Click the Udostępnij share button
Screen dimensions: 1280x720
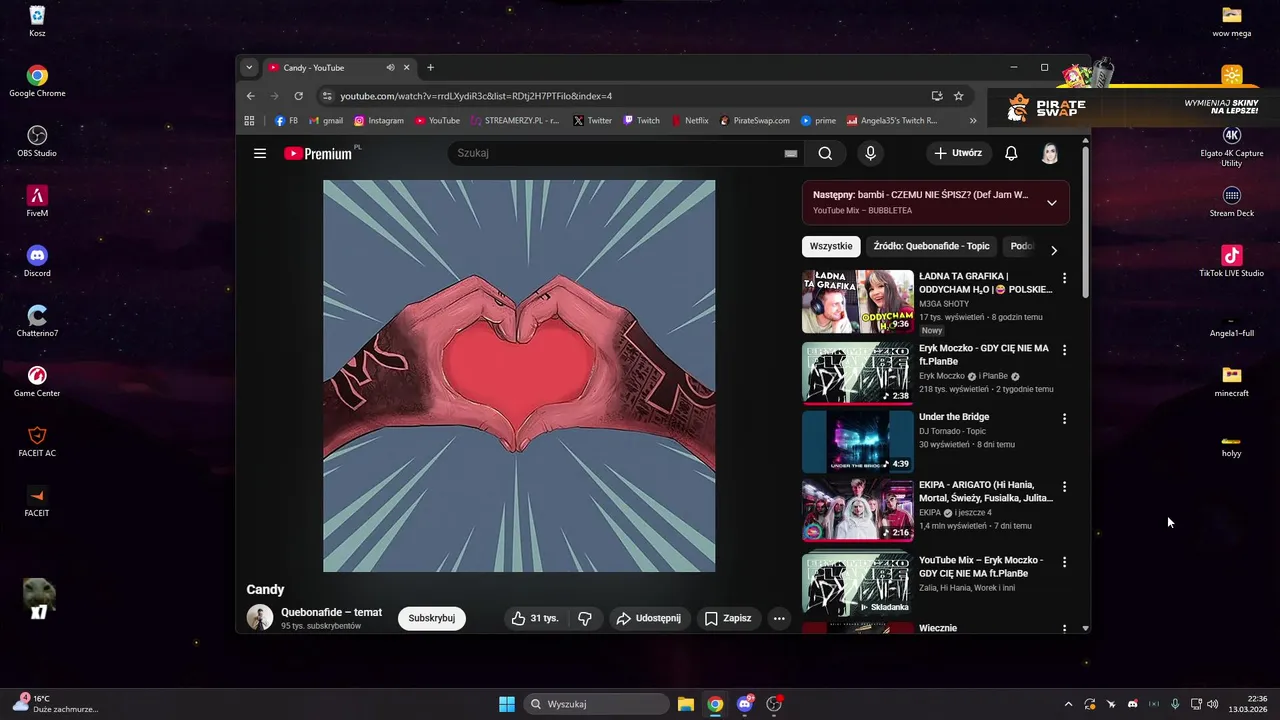pyautogui.click(x=648, y=618)
